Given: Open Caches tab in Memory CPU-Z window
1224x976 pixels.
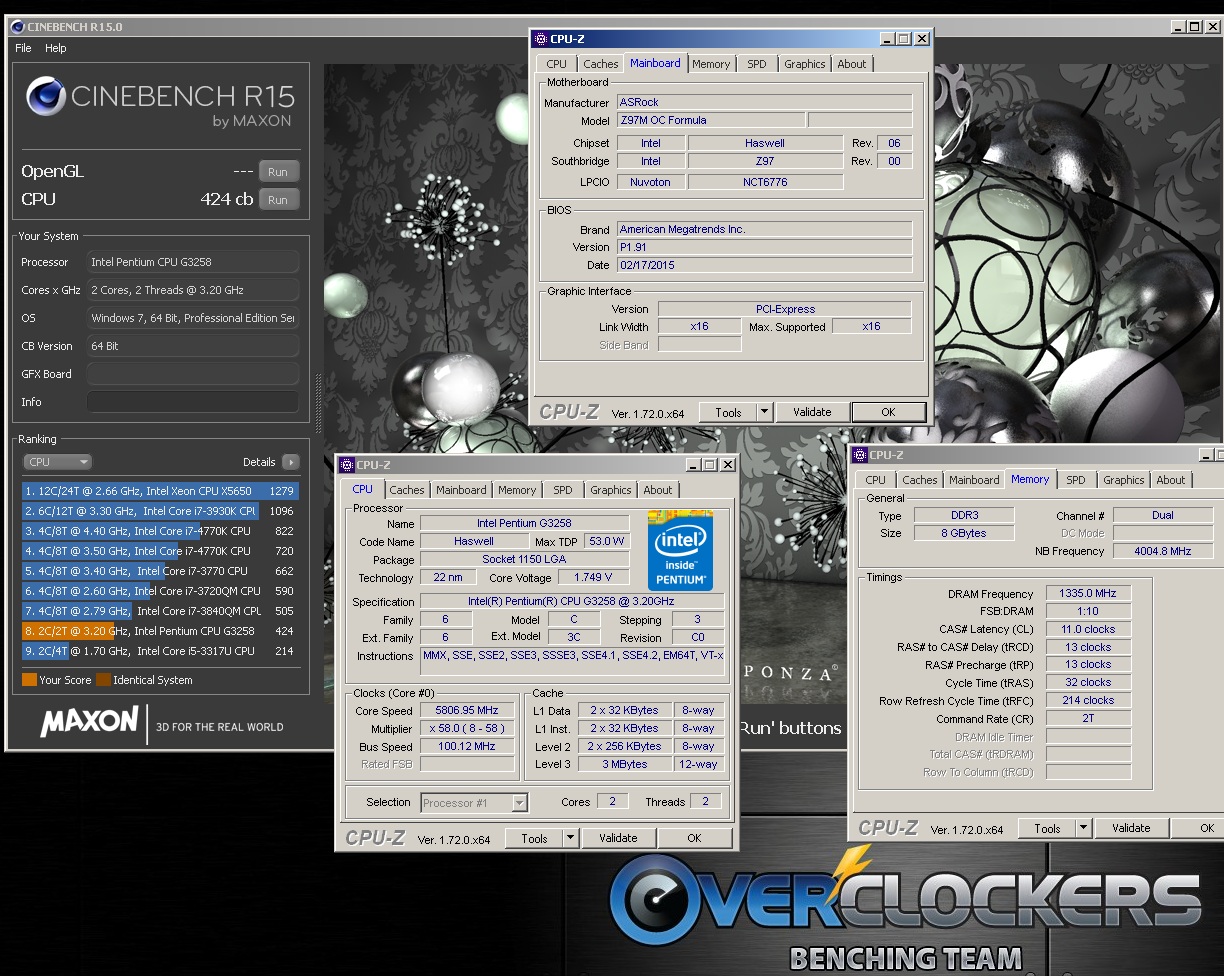Looking at the screenshot, I should [x=920, y=480].
